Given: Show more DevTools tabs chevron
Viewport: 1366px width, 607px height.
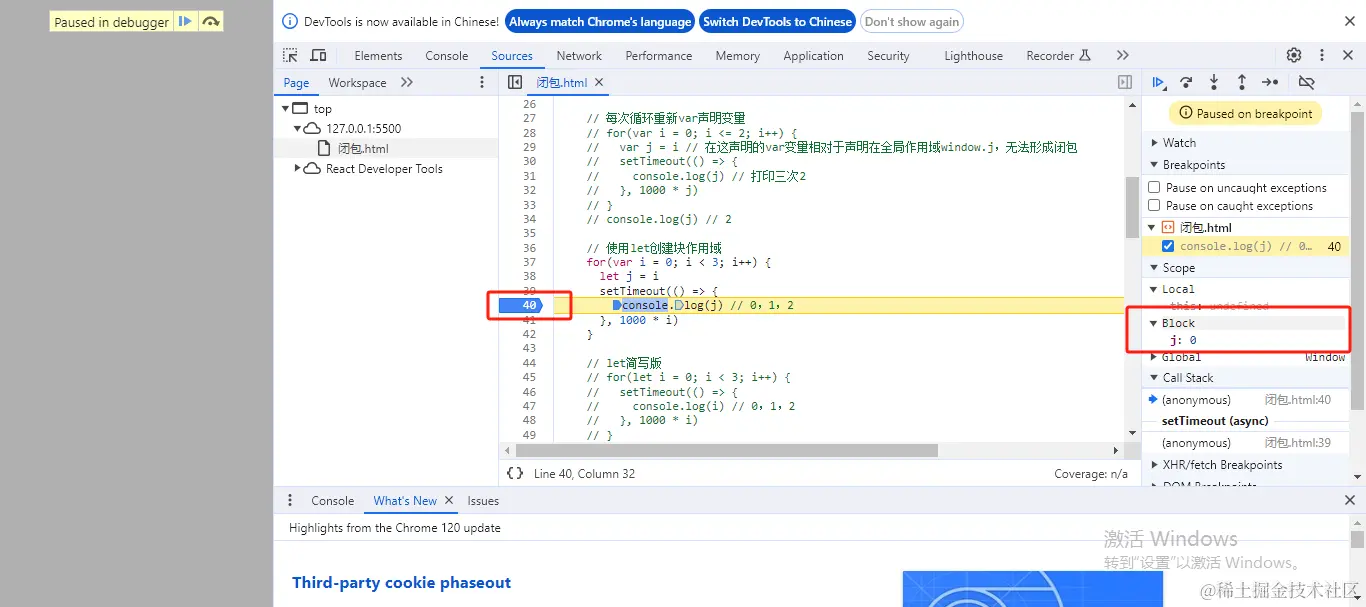Looking at the screenshot, I should coord(1123,55).
